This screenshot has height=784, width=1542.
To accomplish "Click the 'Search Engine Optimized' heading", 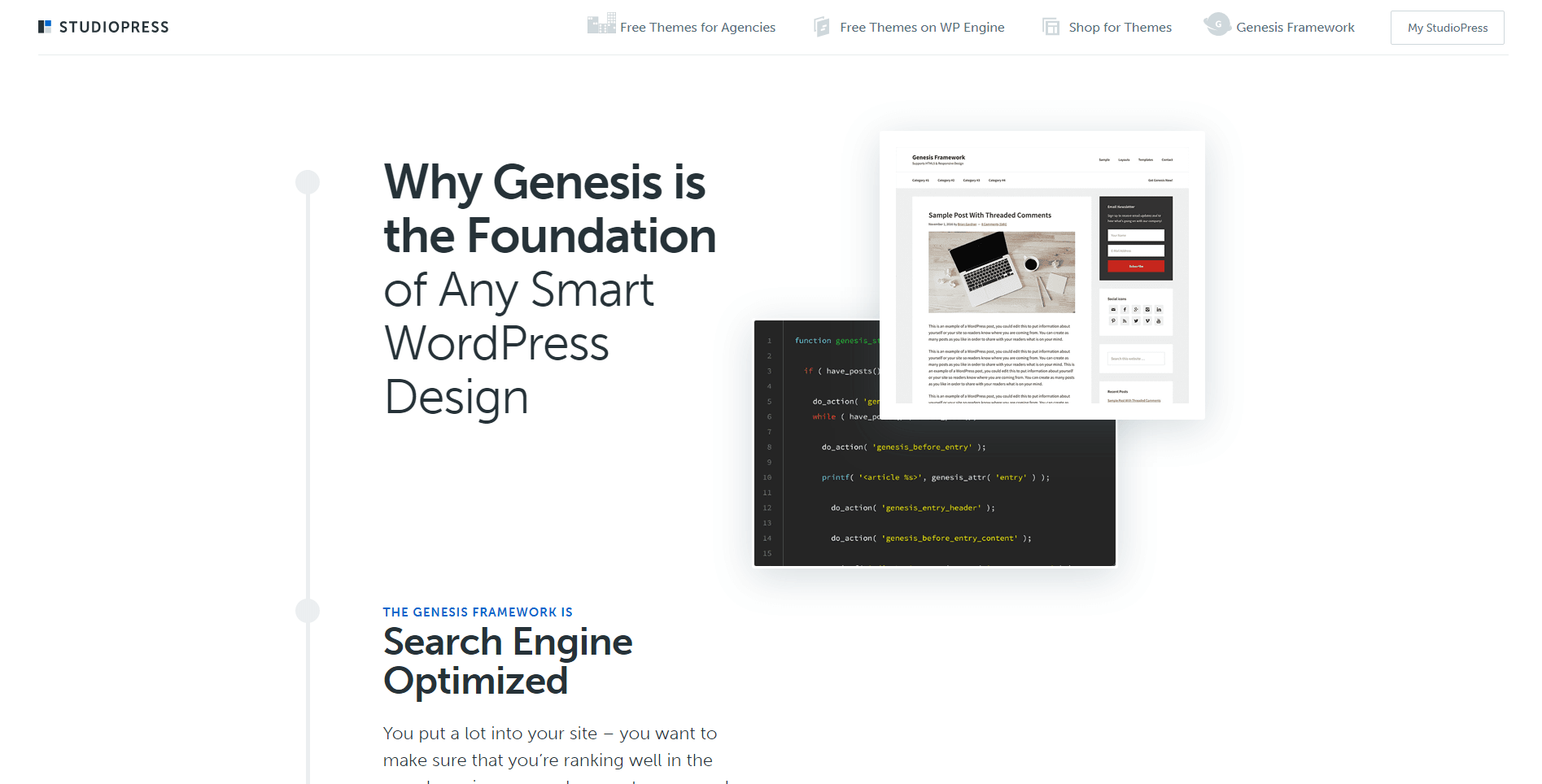I will pyautogui.click(x=508, y=661).
